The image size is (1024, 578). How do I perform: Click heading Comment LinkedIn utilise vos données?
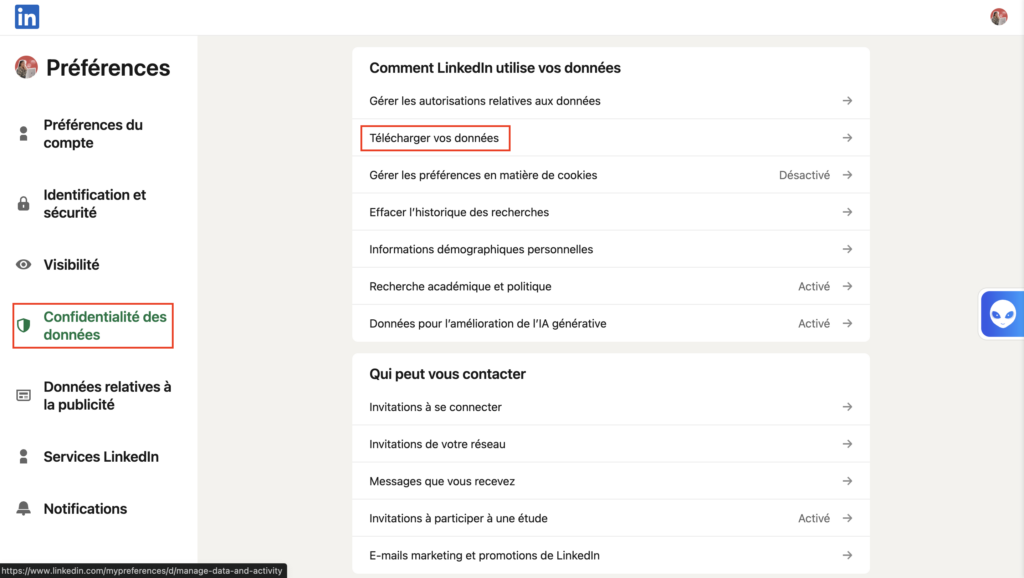[x=494, y=68]
